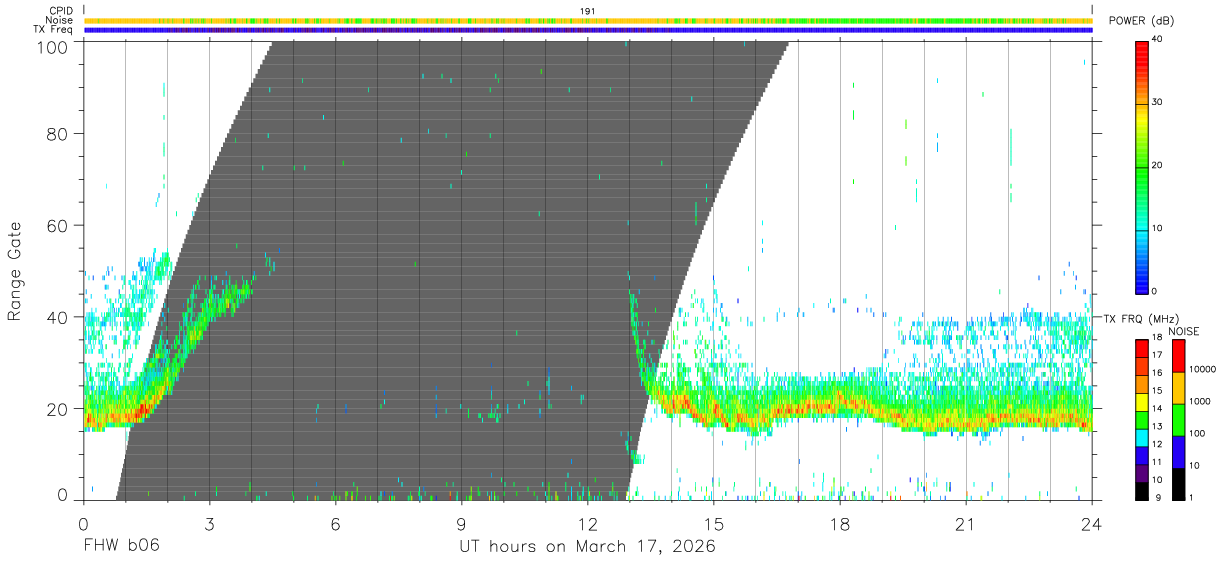Click x-axis tick label "15"
This screenshot has height=567, width=1228.
point(713,525)
